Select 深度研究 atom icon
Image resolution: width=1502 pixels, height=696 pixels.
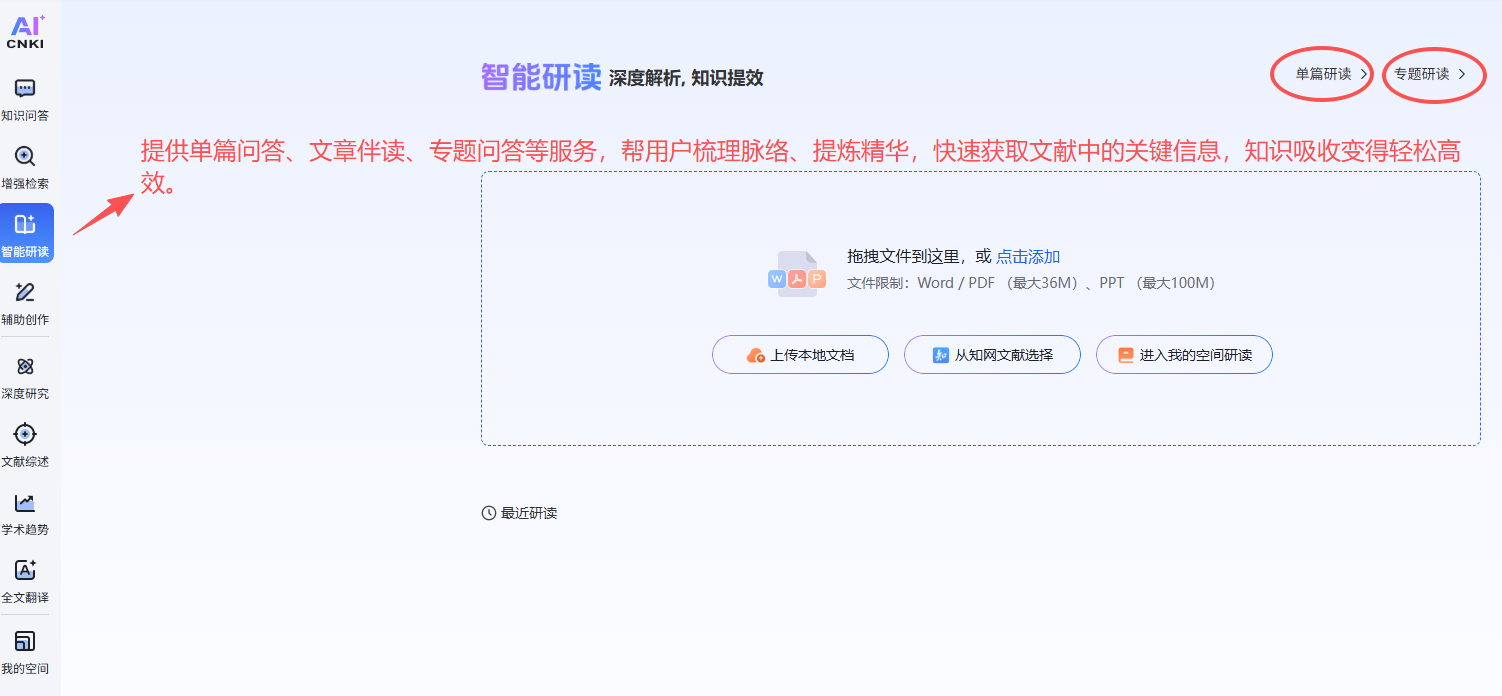(x=25, y=367)
